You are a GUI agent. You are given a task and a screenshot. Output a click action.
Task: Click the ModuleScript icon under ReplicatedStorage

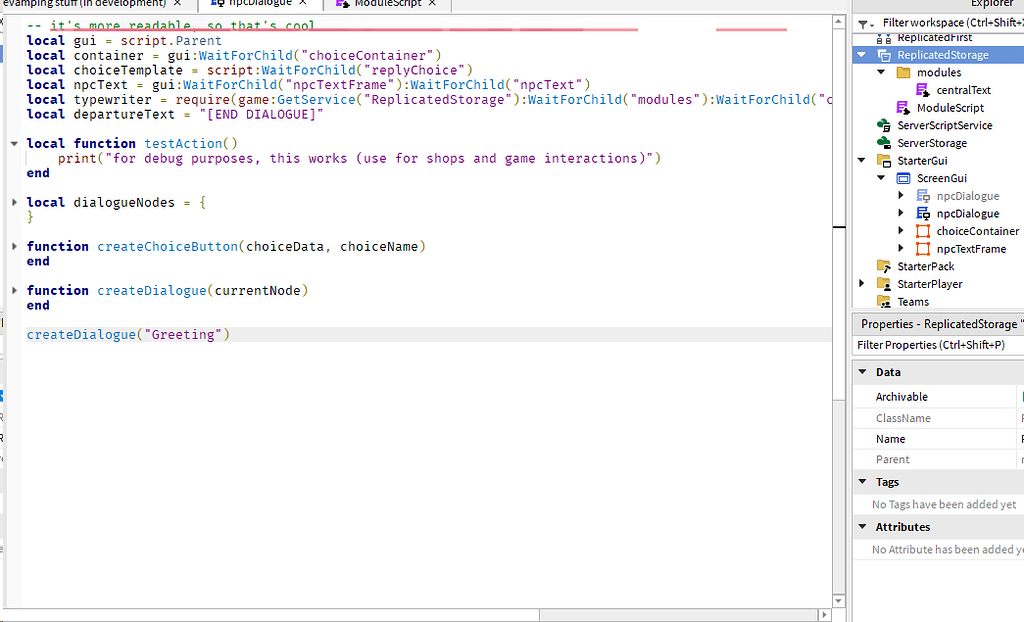pos(902,107)
